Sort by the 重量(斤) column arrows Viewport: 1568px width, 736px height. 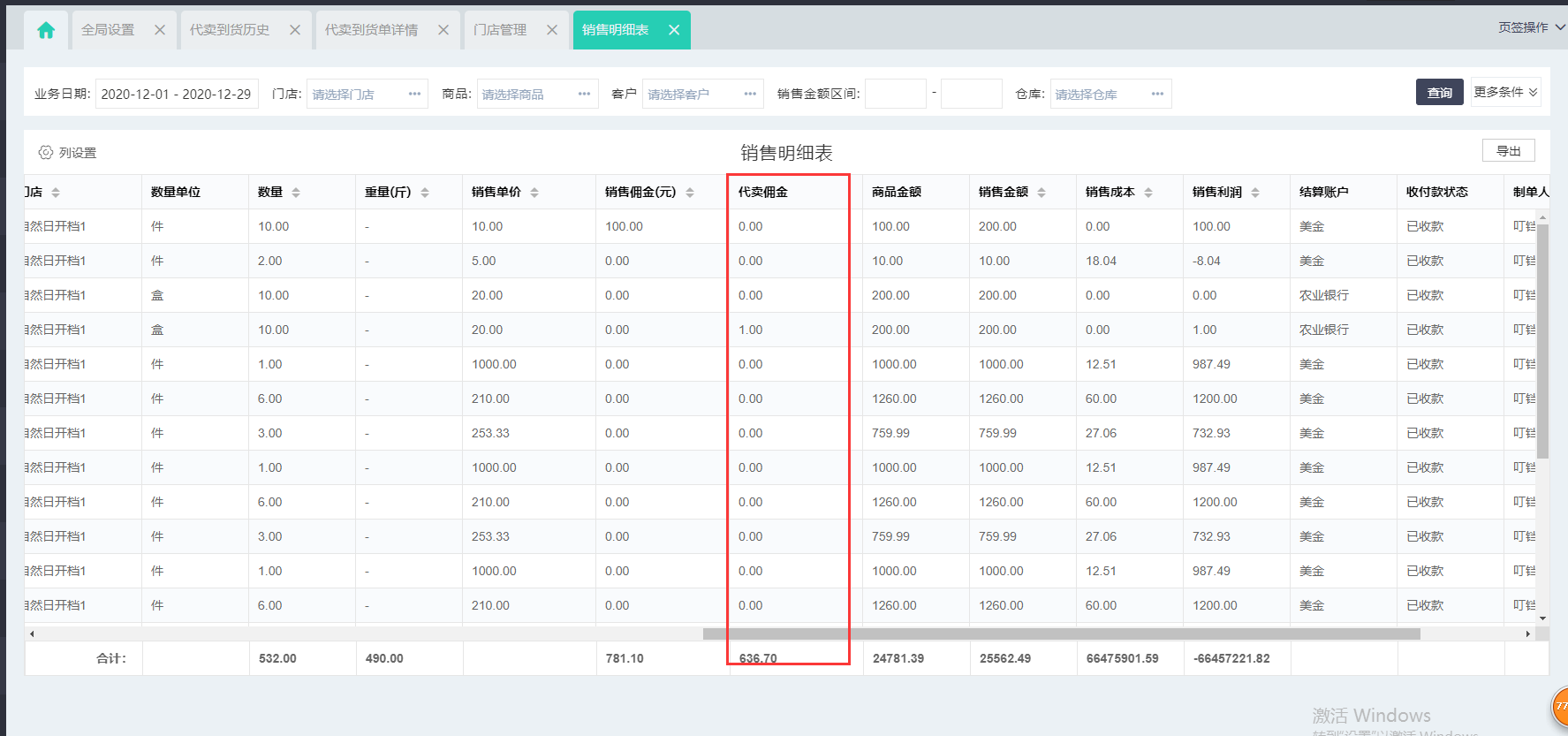coord(425,192)
